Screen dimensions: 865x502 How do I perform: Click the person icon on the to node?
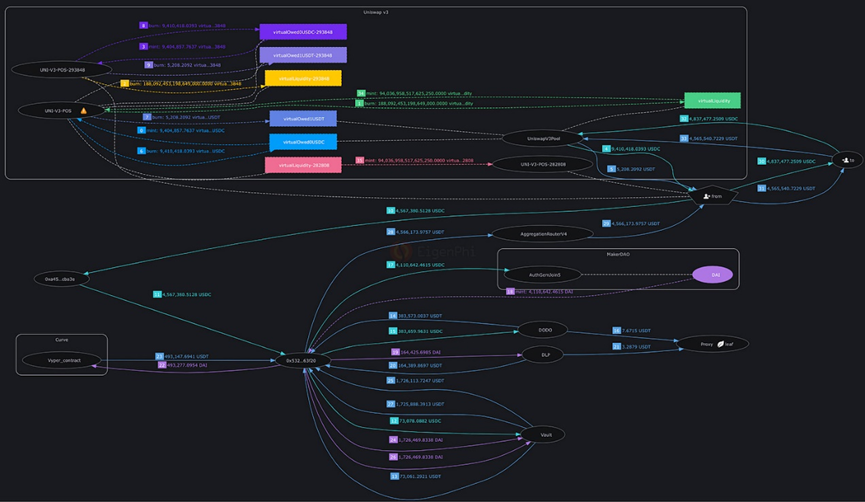tap(845, 160)
